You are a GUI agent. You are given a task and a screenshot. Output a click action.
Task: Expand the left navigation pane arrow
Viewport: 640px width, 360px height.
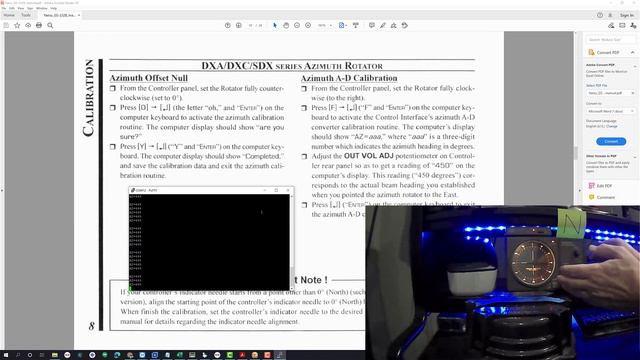2,190
